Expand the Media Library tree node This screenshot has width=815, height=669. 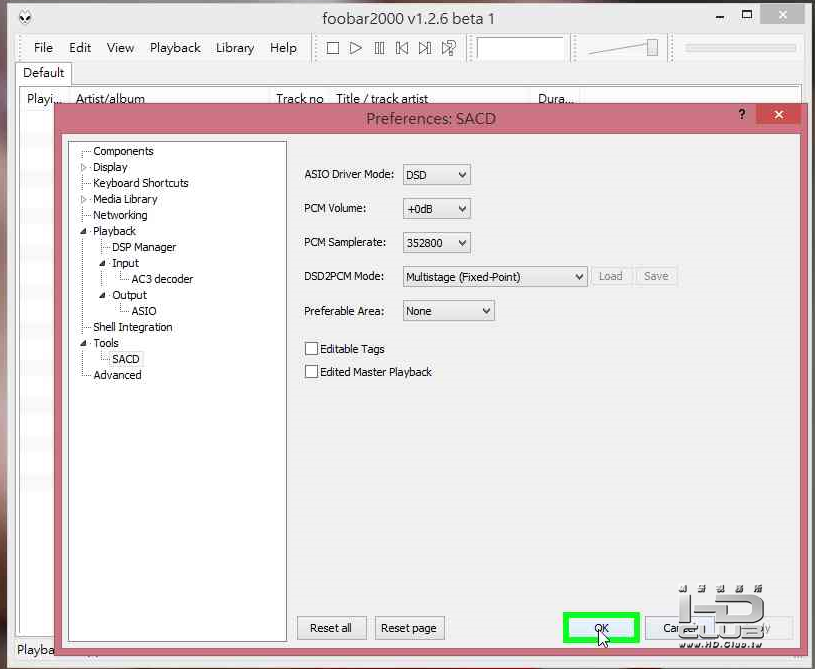(x=83, y=199)
